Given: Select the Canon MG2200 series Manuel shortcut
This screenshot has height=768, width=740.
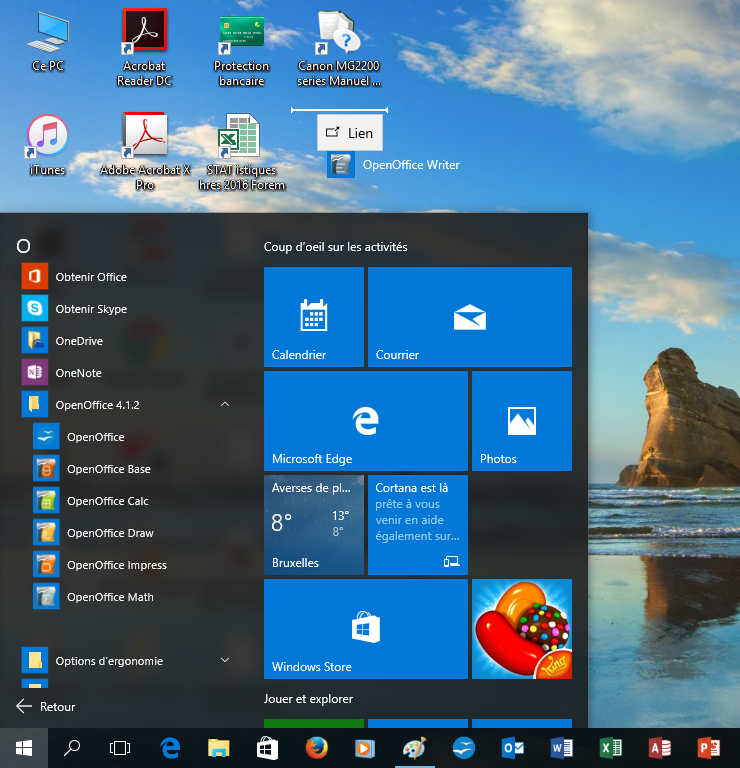Looking at the screenshot, I should pos(338,49).
